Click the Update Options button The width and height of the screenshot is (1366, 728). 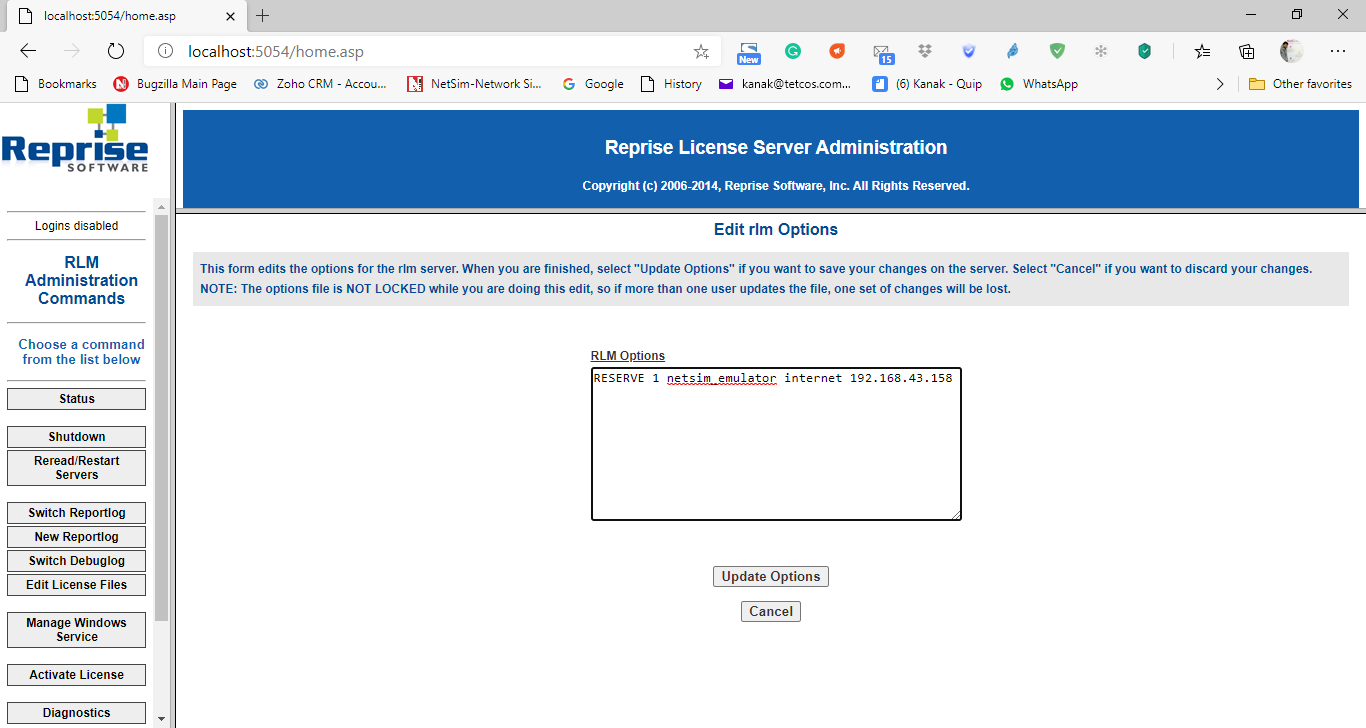pos(771,577)
